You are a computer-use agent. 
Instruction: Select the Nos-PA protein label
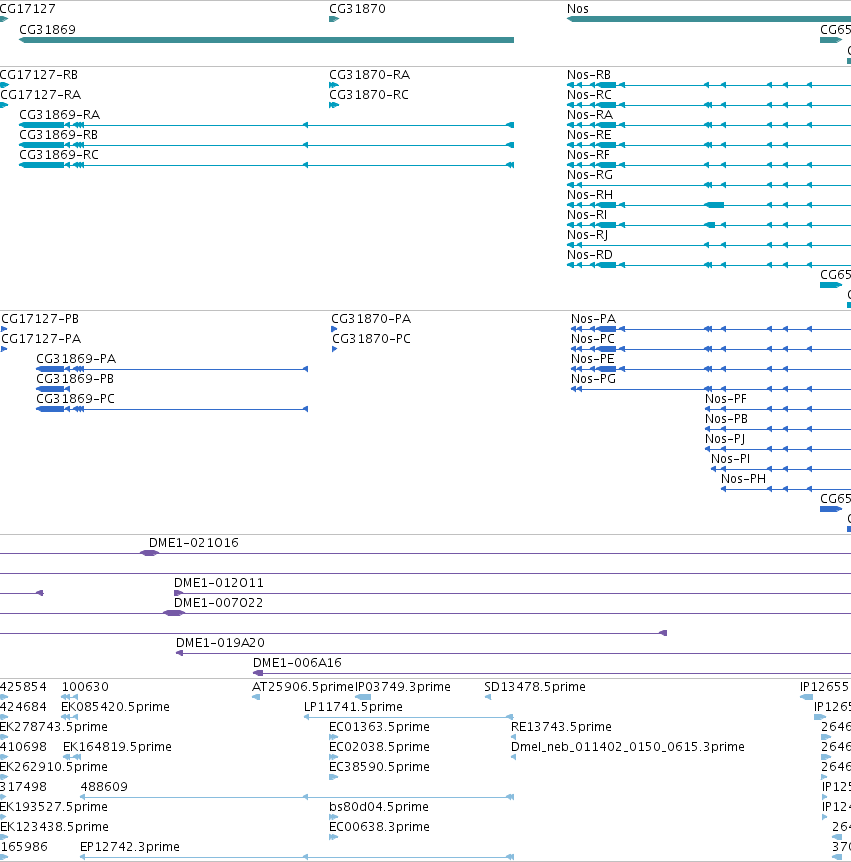pos(594,319)
